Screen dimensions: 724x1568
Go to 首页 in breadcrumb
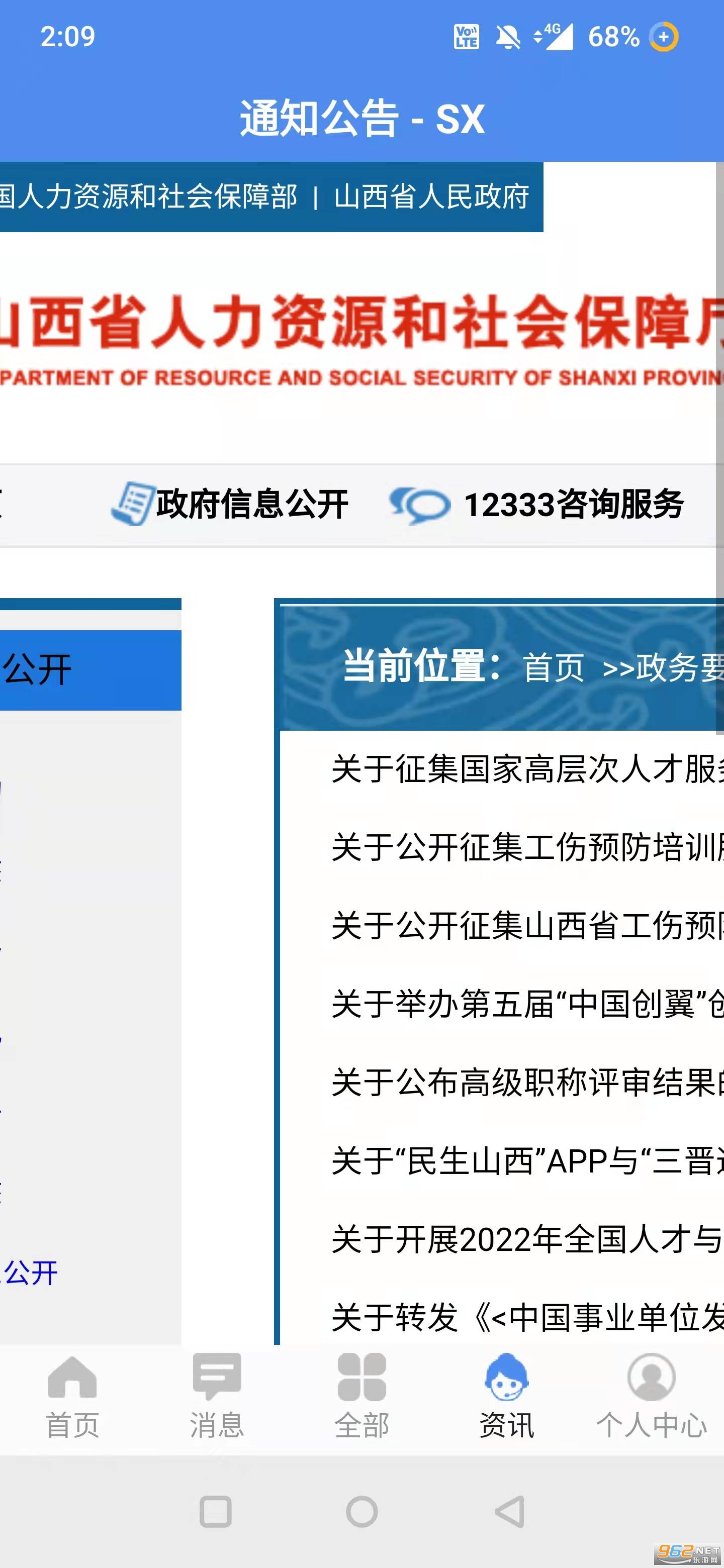tap(553, 668)
